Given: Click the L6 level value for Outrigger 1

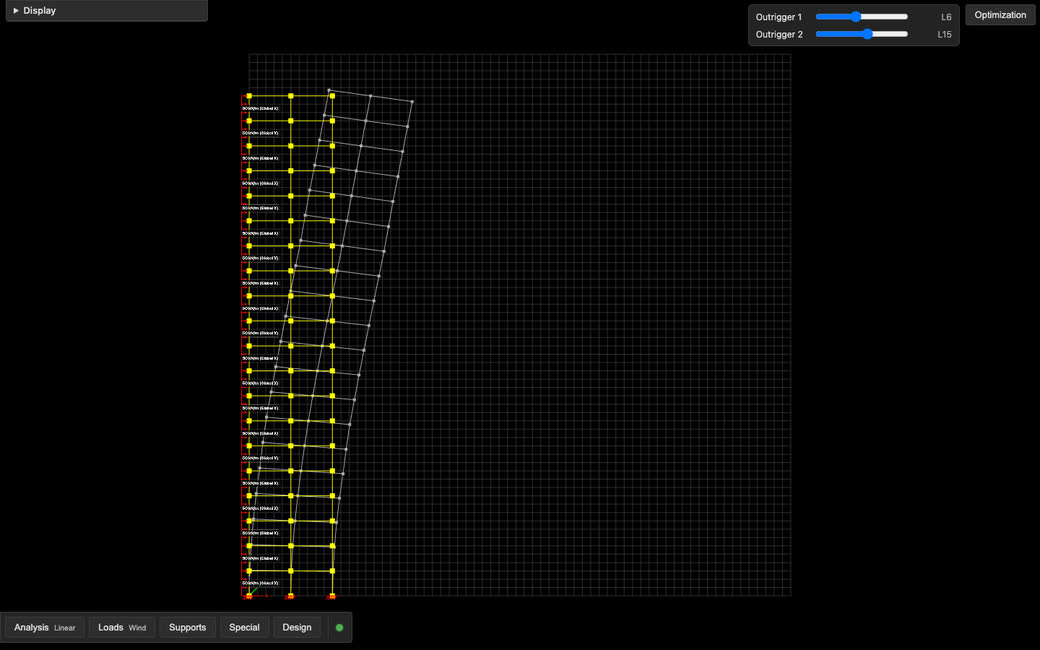Looking at the screenshot, I should click(946, 17).
